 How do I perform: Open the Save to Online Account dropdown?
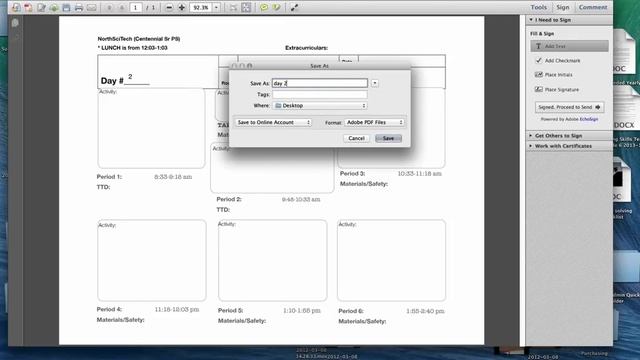pos(273,122)
